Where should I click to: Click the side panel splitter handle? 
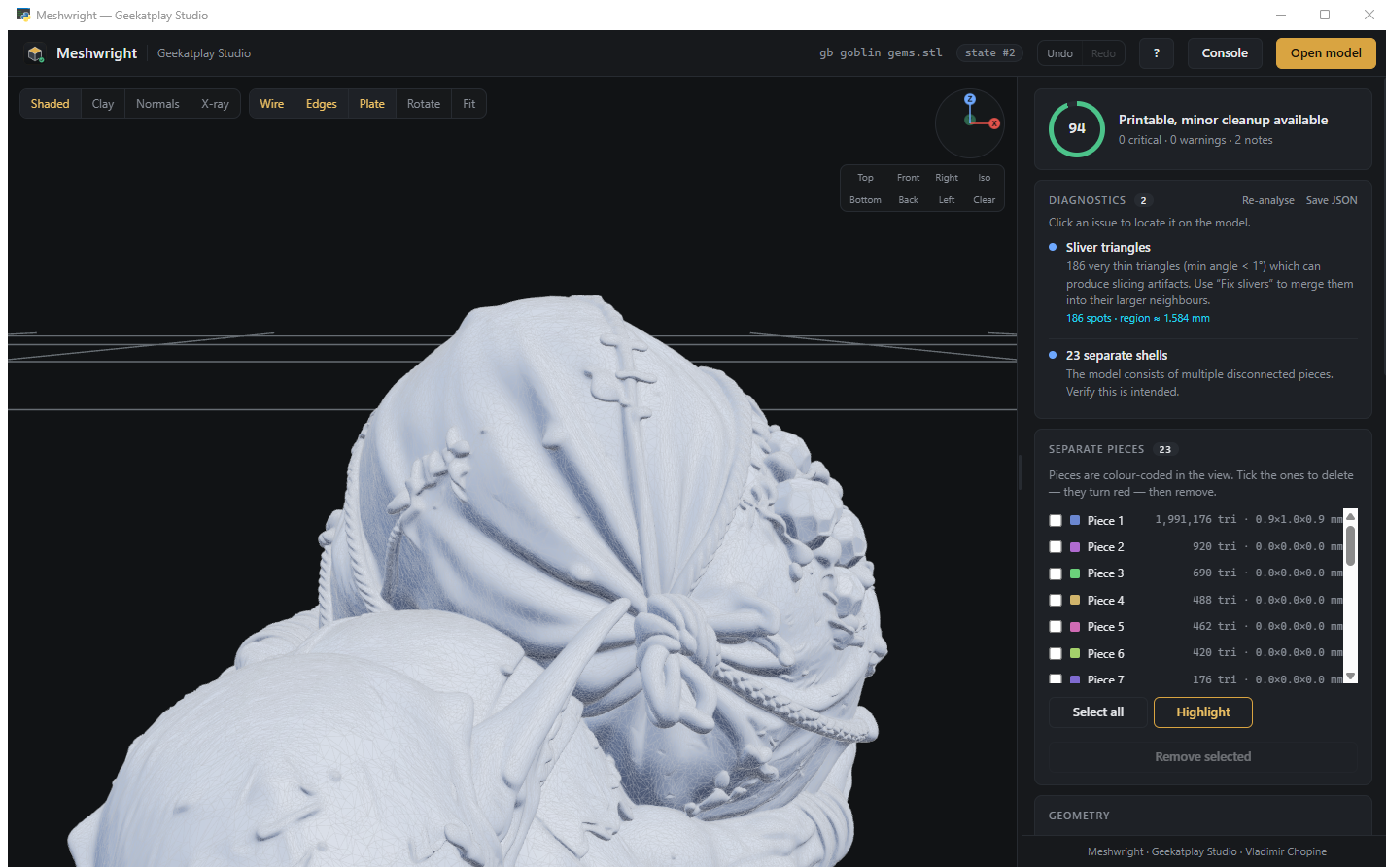tap(1020, 471)
